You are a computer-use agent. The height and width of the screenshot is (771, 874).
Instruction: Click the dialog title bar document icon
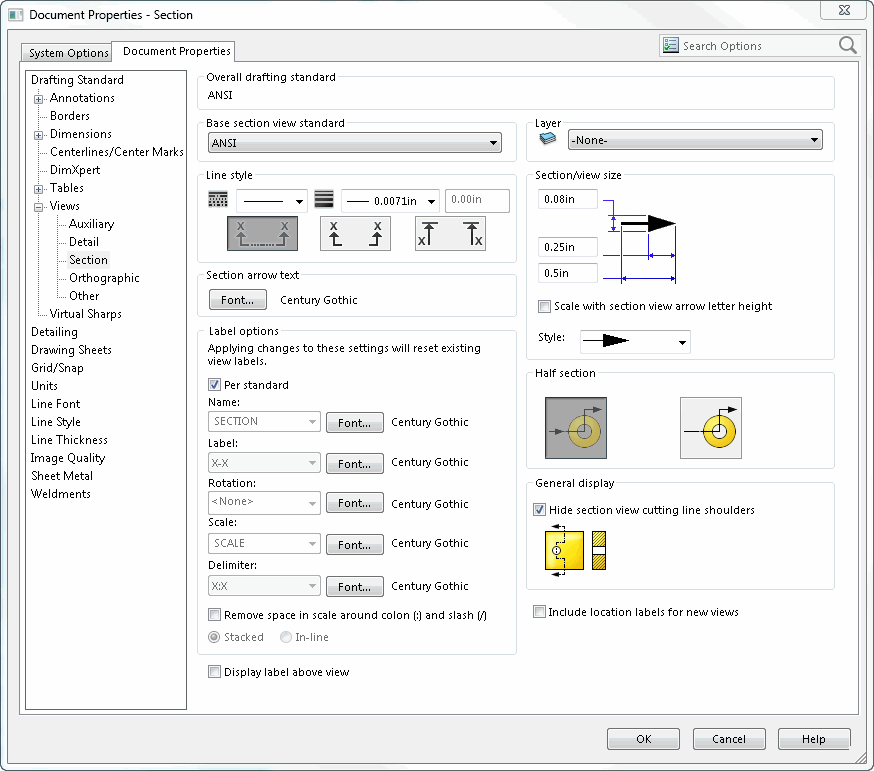pyautogui.click(x=16, y=15)
